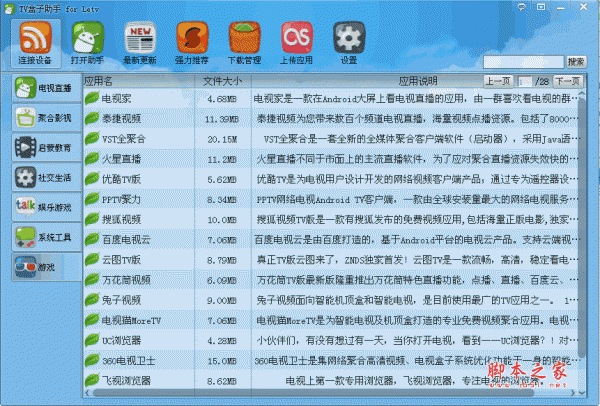Screen dimensions: 600x406
Task: Click the leaf icon beside 泰捷视频
Action: click(92, 118)
